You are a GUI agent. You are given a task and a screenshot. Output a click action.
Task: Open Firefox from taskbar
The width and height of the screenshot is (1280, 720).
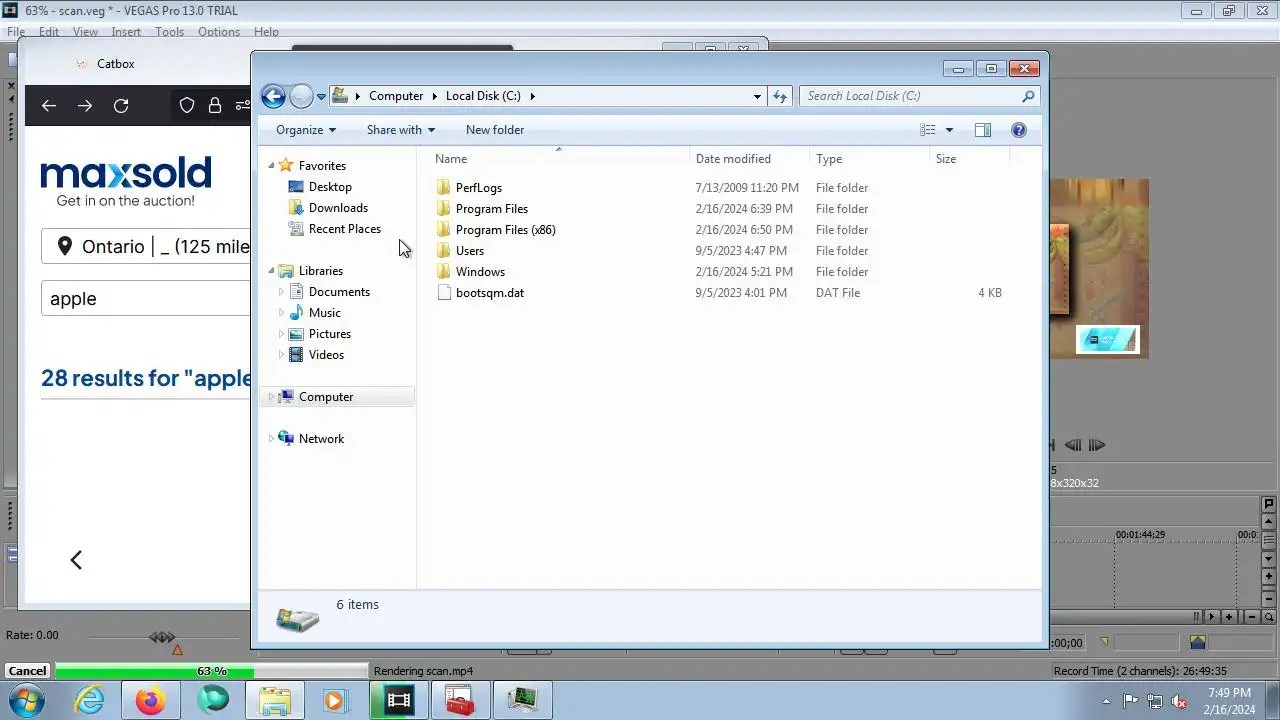tap(151, 700)
